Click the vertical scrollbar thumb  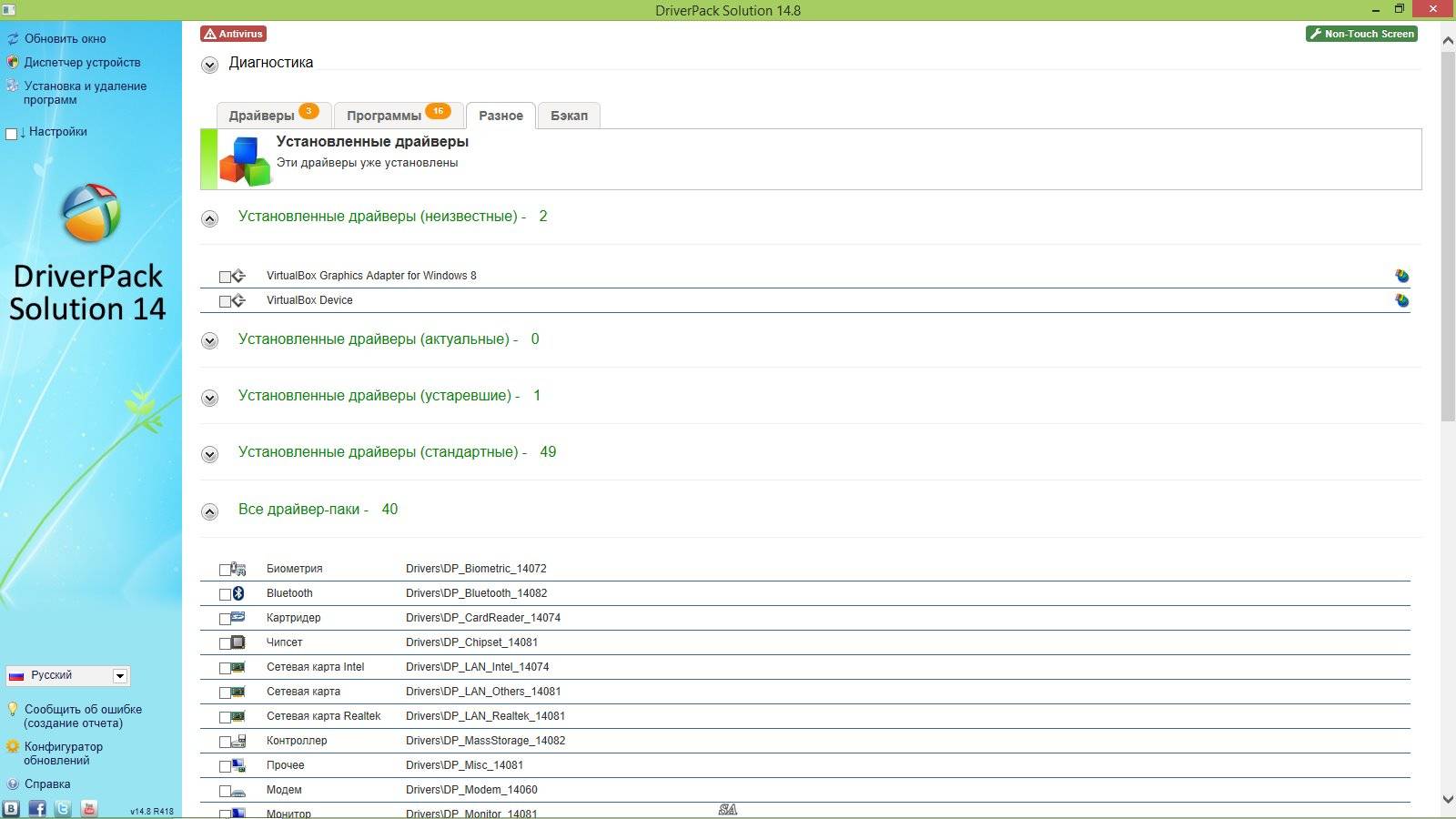click(x=1448, y=237)
